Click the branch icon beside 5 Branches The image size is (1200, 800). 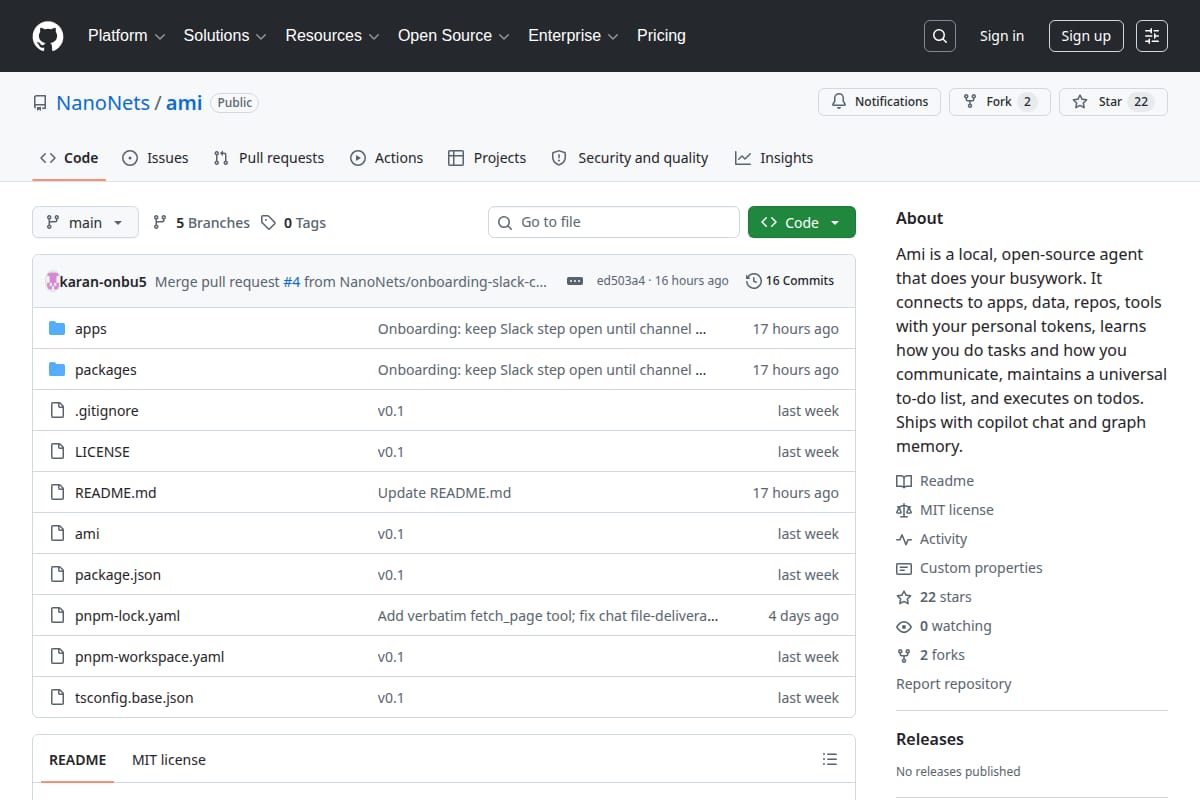(160, 223)
